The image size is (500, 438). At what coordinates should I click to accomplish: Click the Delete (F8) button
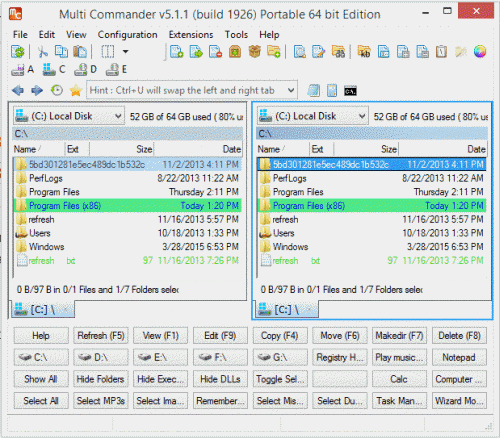[x=459, y=336]
